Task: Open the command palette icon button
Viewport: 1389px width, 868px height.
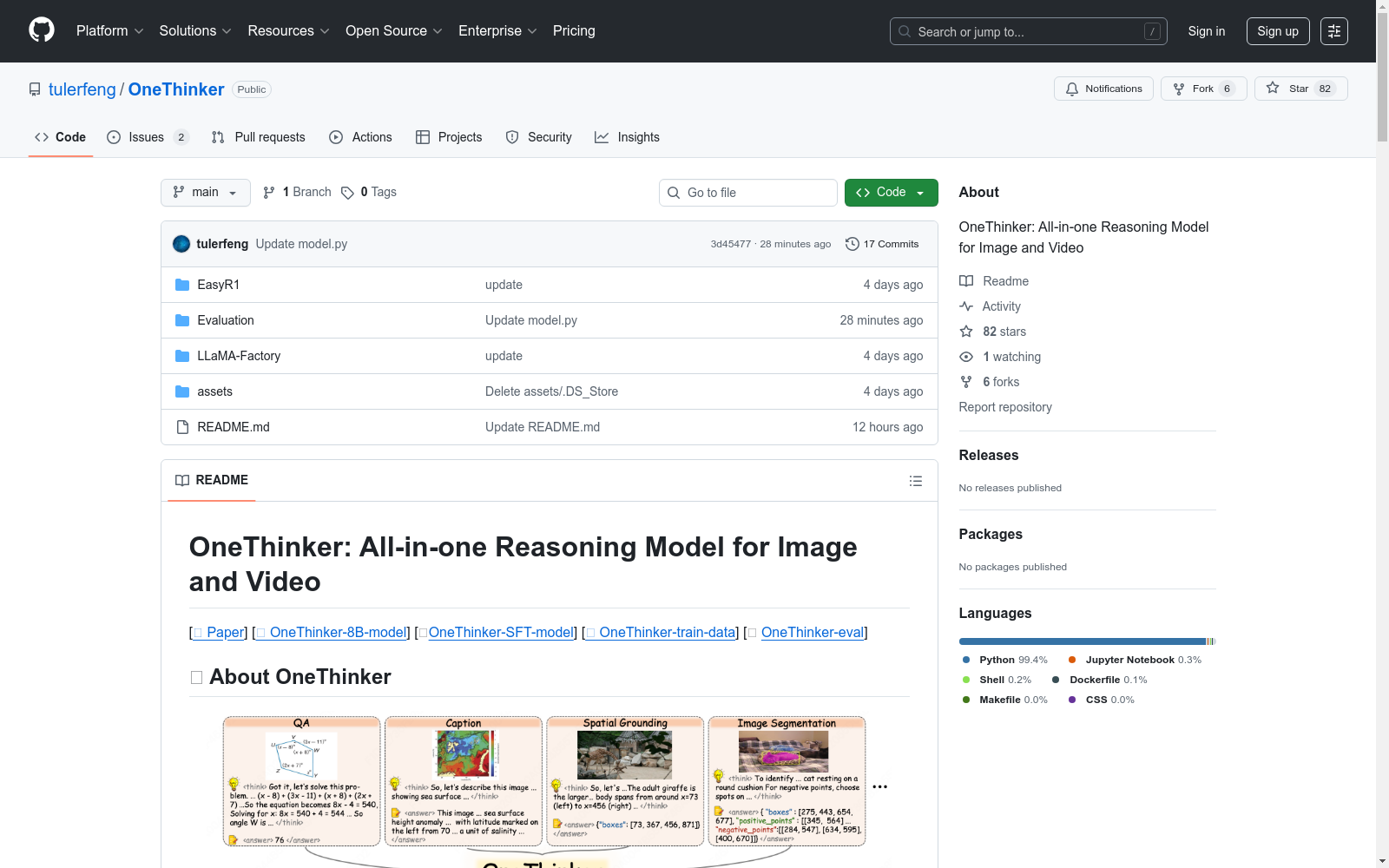Action: [1334, 31]
